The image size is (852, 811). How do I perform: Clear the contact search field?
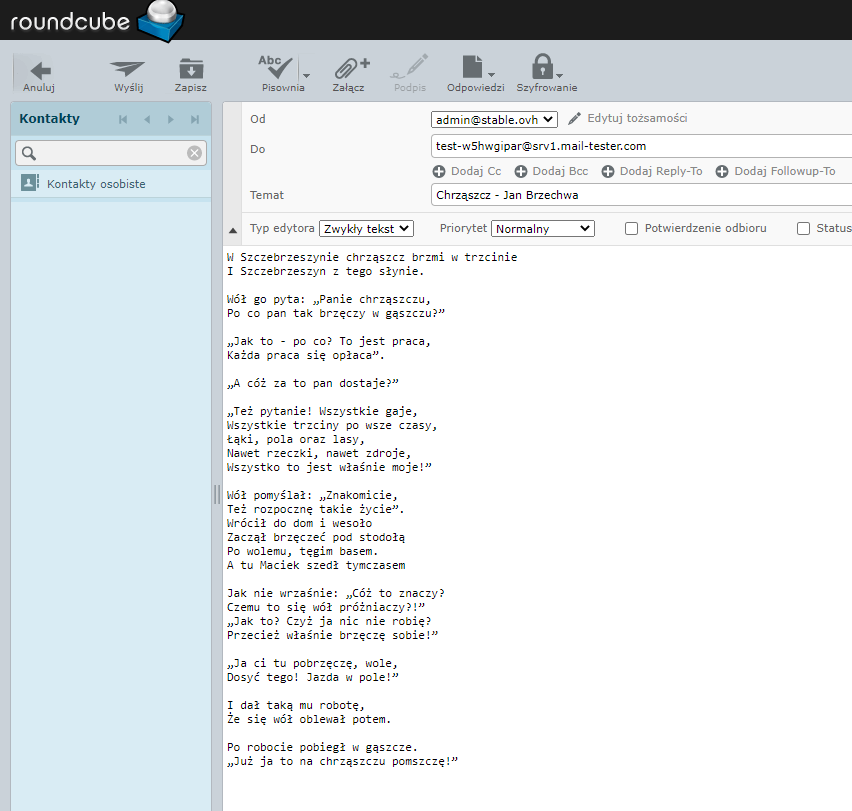pyautogui.click(x=195, y=153)
